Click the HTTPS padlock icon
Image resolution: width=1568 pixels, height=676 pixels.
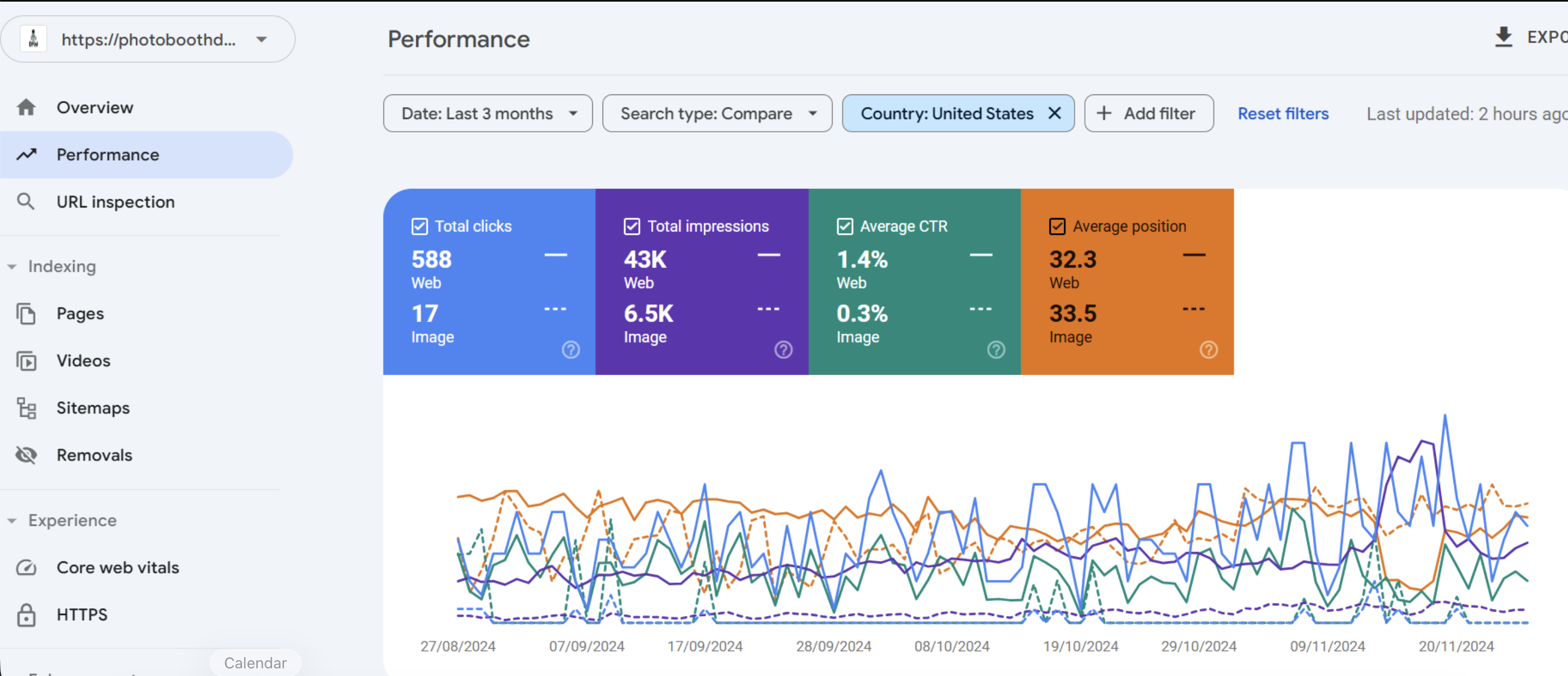26,614
